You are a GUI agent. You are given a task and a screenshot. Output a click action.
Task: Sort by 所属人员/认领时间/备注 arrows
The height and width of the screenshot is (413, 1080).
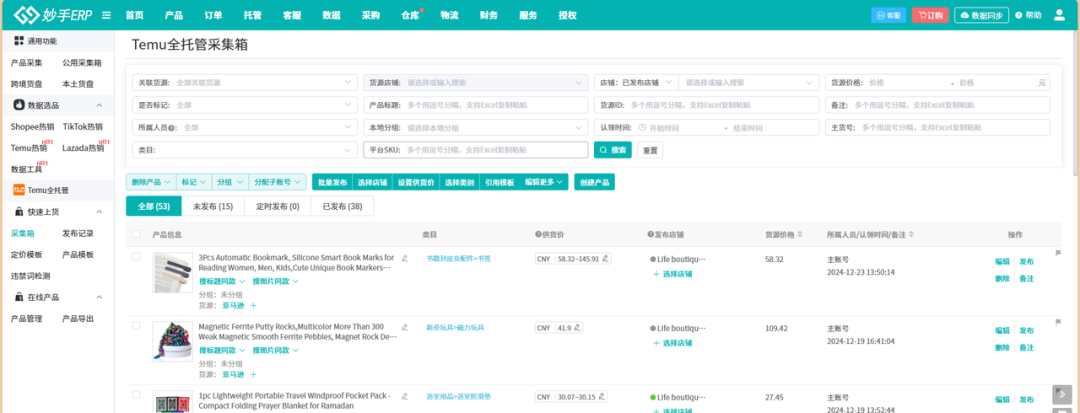(912, 235)
